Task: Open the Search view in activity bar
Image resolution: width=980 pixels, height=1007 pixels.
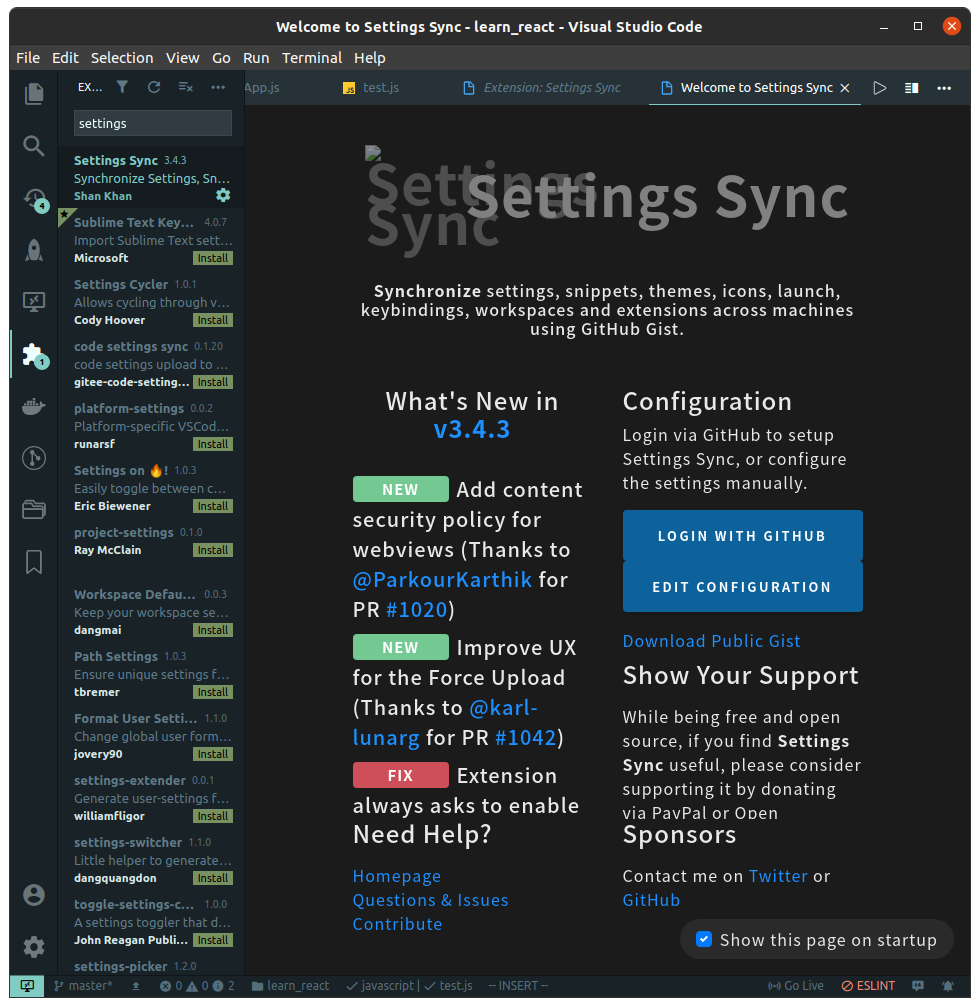Action: tap(33, 146)
